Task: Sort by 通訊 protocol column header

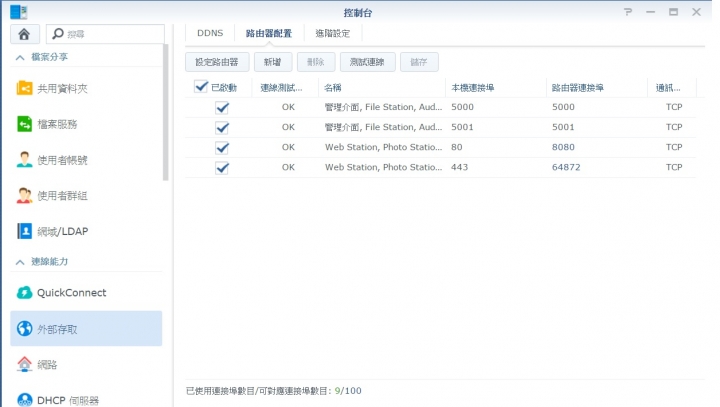Action: click(672, 87)
